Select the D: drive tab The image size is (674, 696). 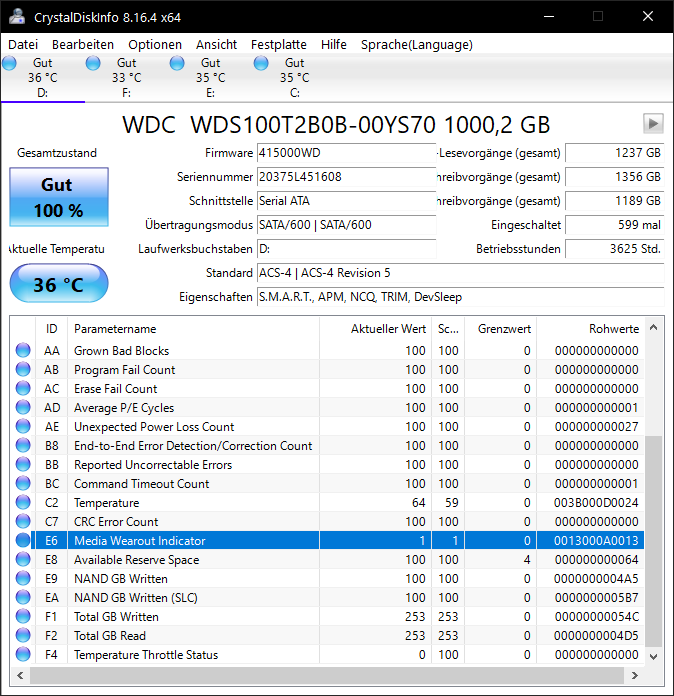(43, 78)
